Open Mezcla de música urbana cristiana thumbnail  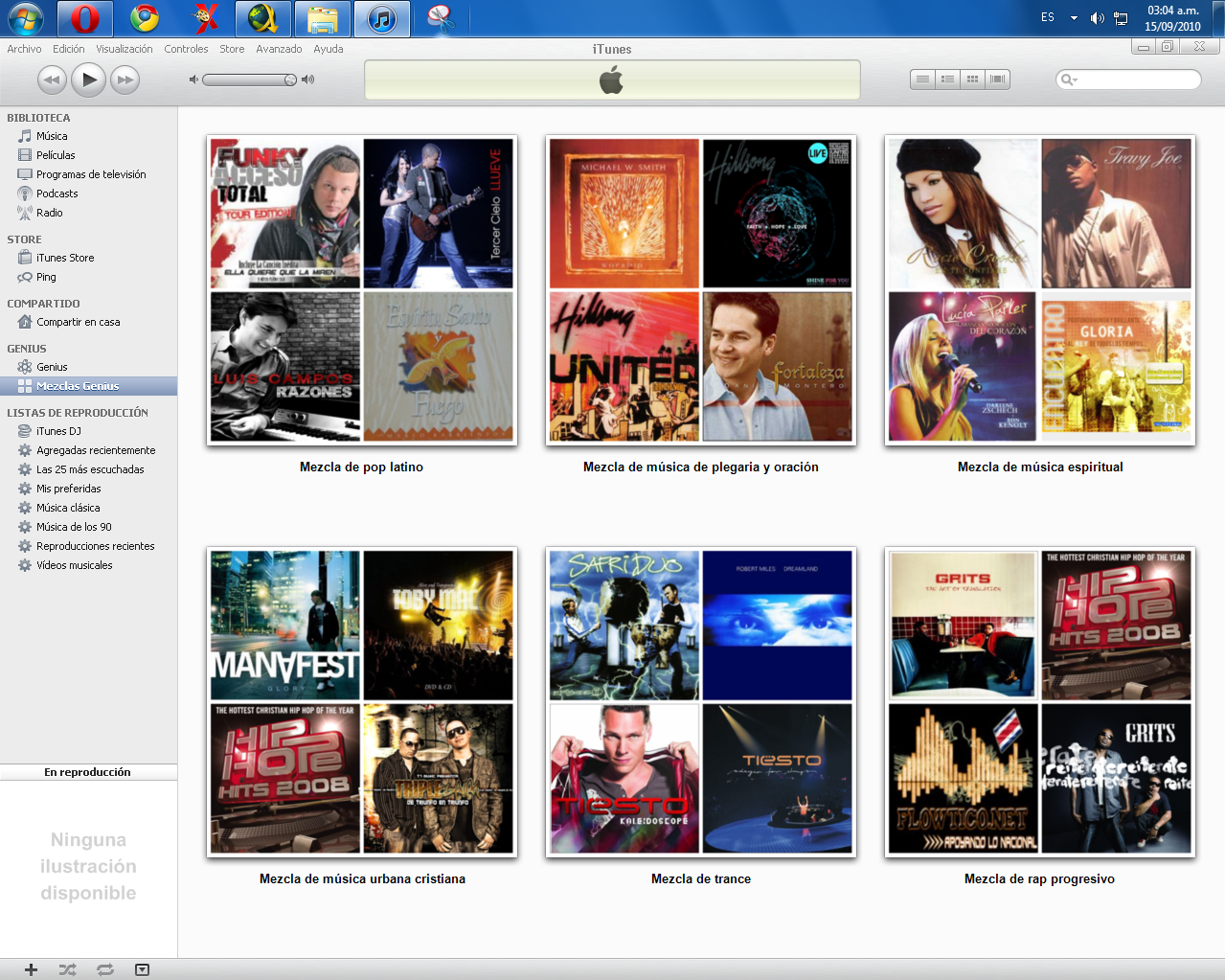pyautogui.click(x=362, y=702)
